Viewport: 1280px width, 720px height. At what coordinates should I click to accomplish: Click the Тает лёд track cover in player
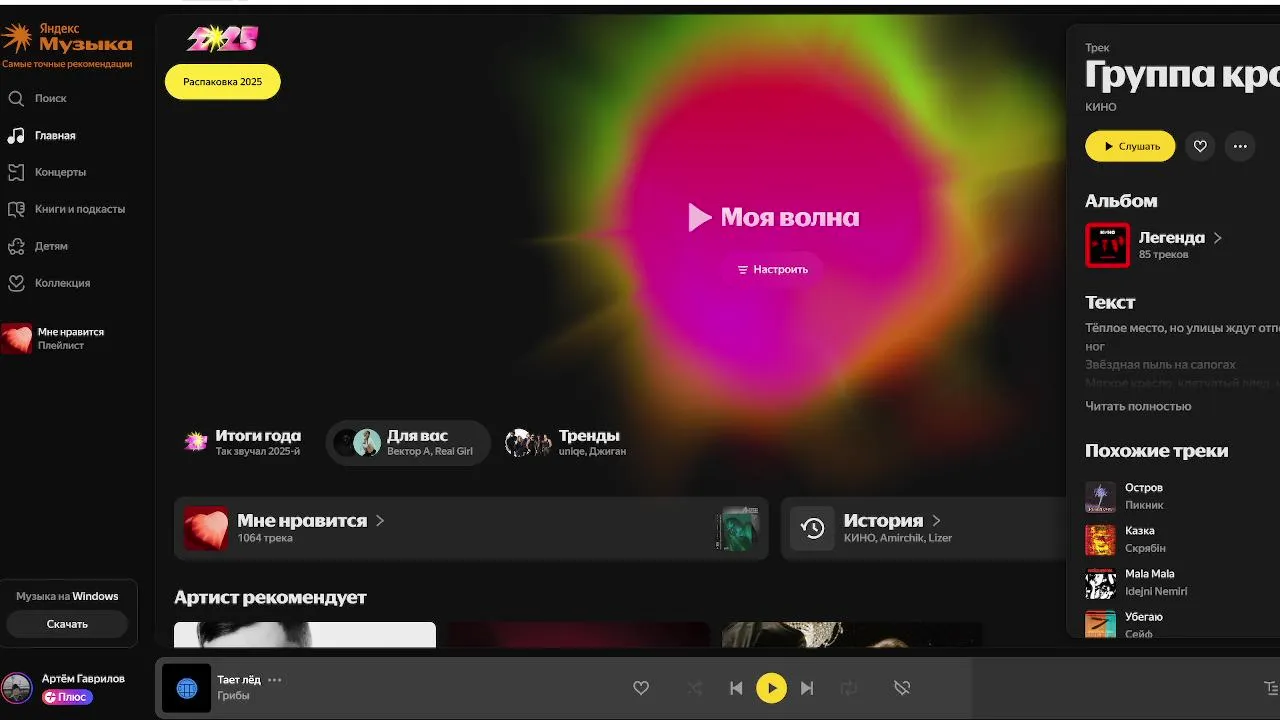(x=186, y=688)
